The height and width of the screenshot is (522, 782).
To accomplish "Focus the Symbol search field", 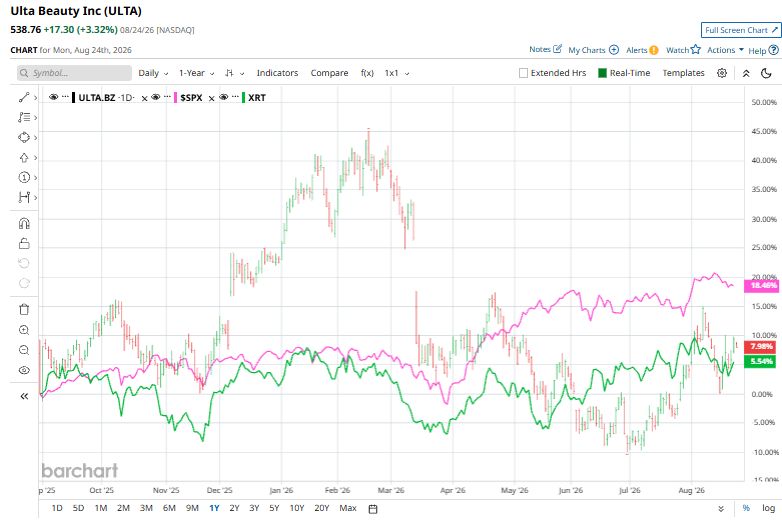I will click(x=74, y=73).
